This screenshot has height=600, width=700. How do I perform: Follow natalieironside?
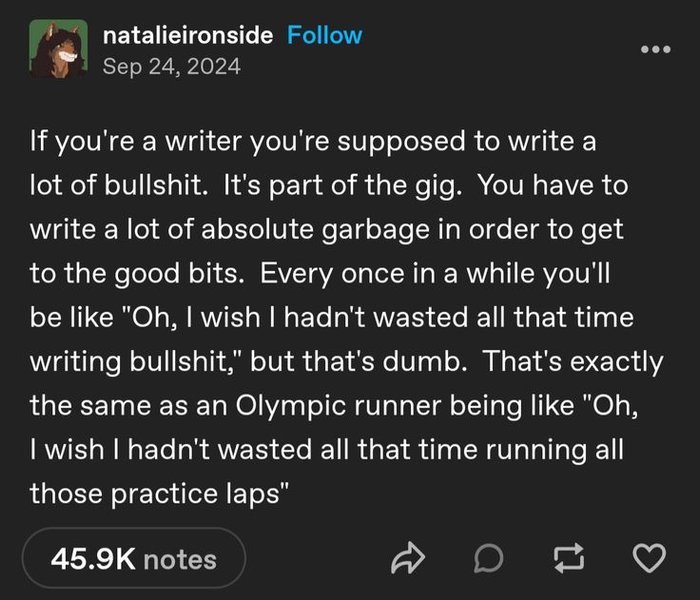324,35
